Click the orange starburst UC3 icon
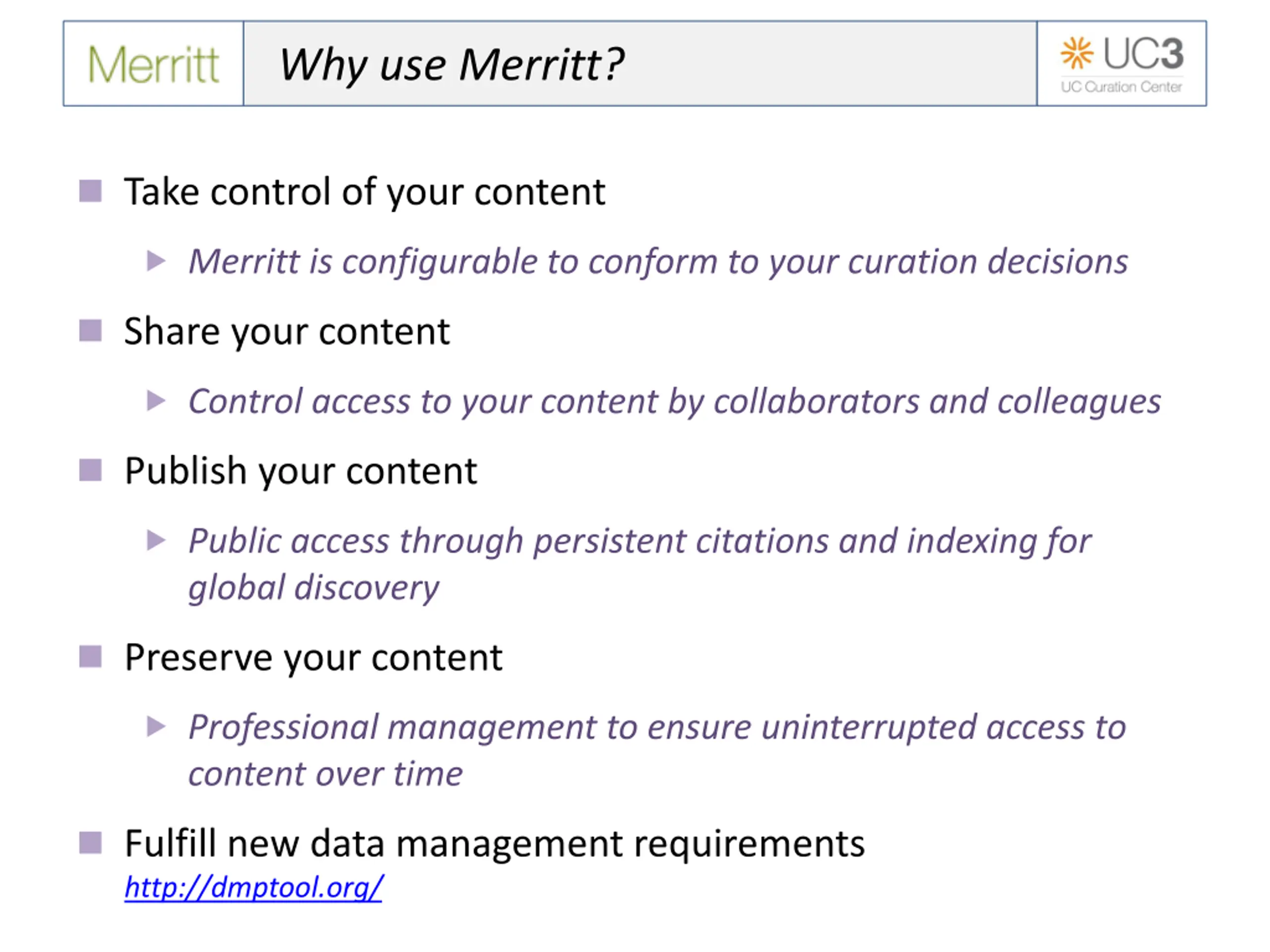Image resolution: width=1270 pixels, height=952 pixels. coord(1077,53)
